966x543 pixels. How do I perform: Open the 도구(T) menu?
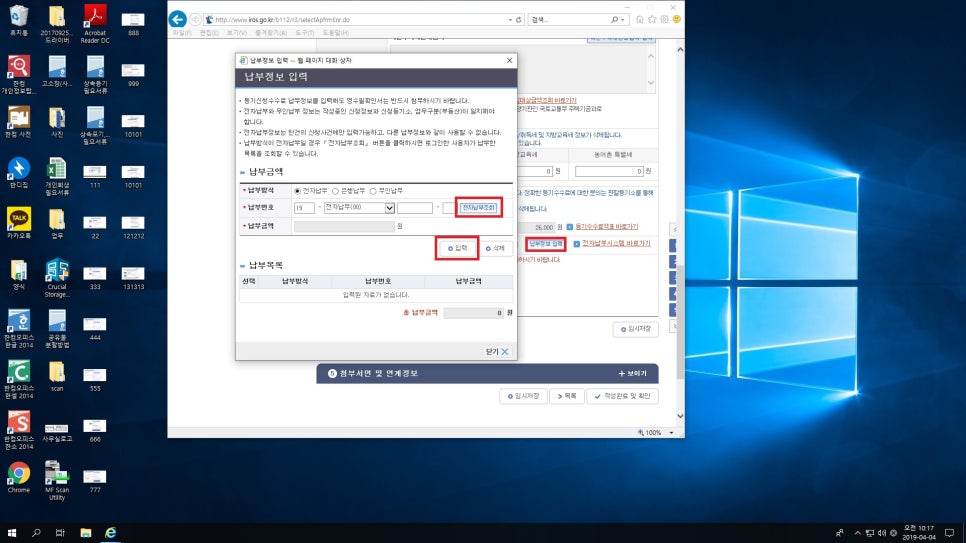coord(304,33)
